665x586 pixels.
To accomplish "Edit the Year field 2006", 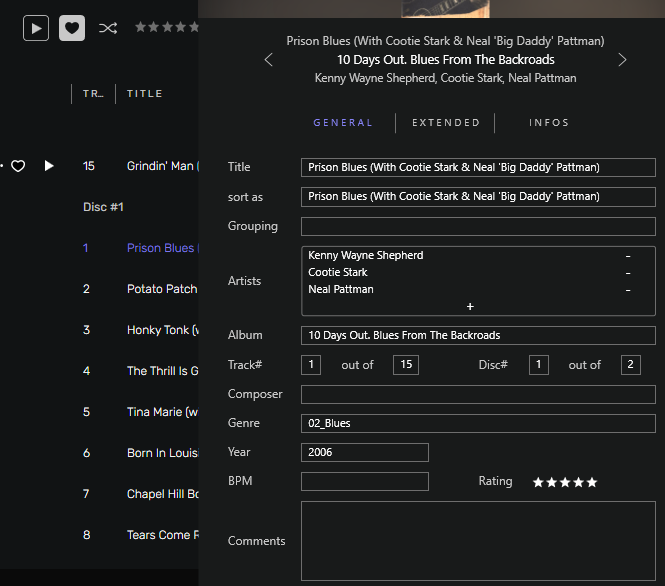I will (365, 452).
